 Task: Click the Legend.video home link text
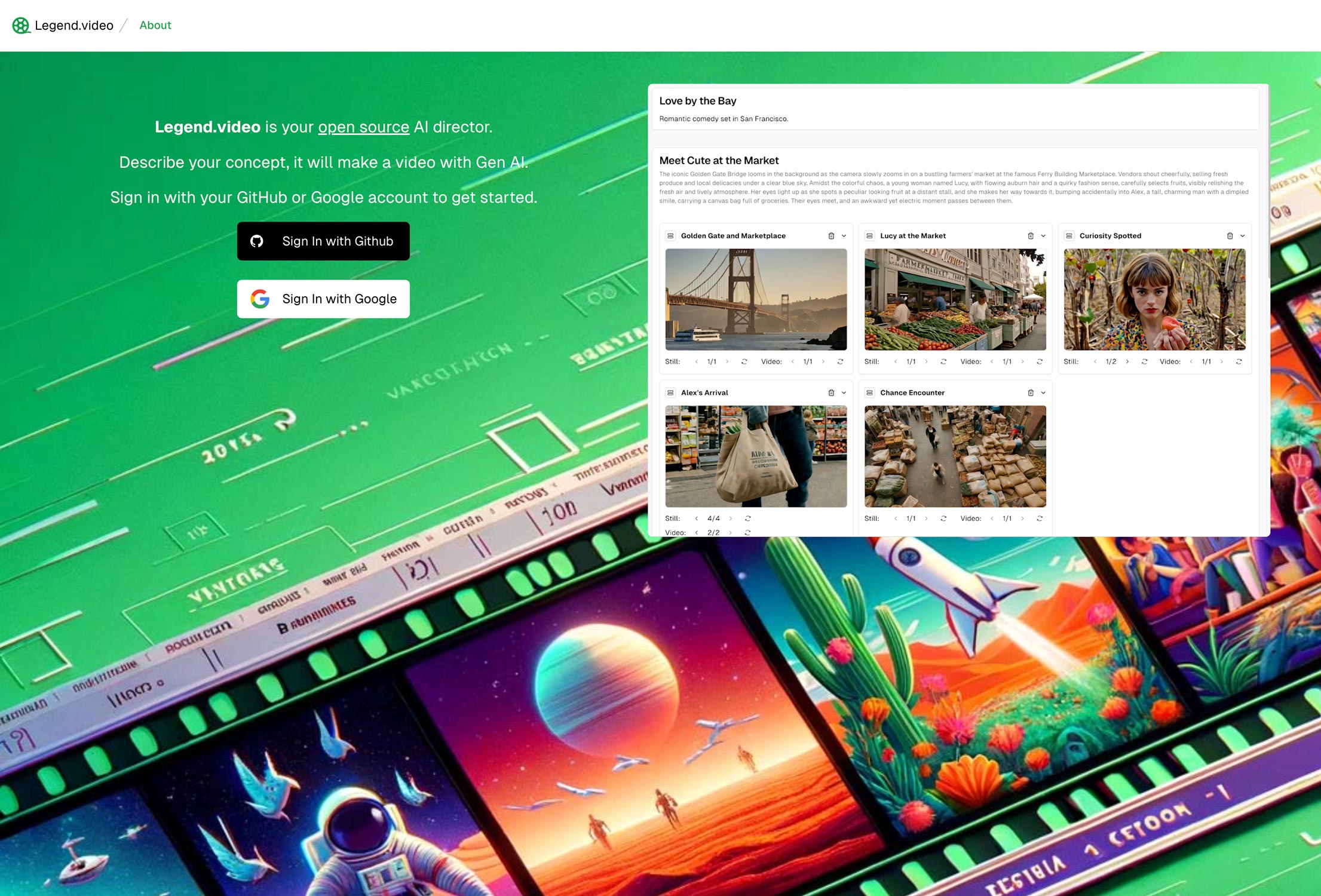[74, 25]
